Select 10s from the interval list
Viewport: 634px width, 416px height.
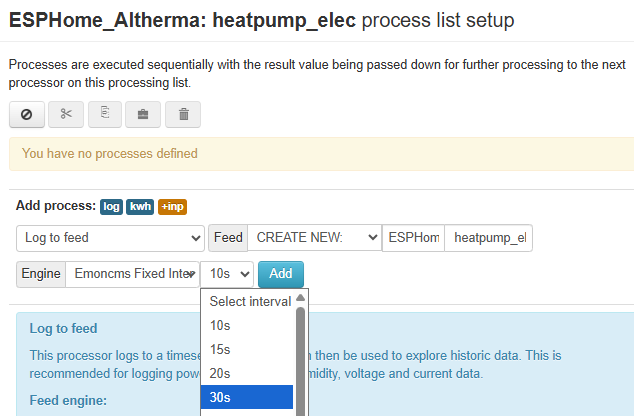(247, 325)
